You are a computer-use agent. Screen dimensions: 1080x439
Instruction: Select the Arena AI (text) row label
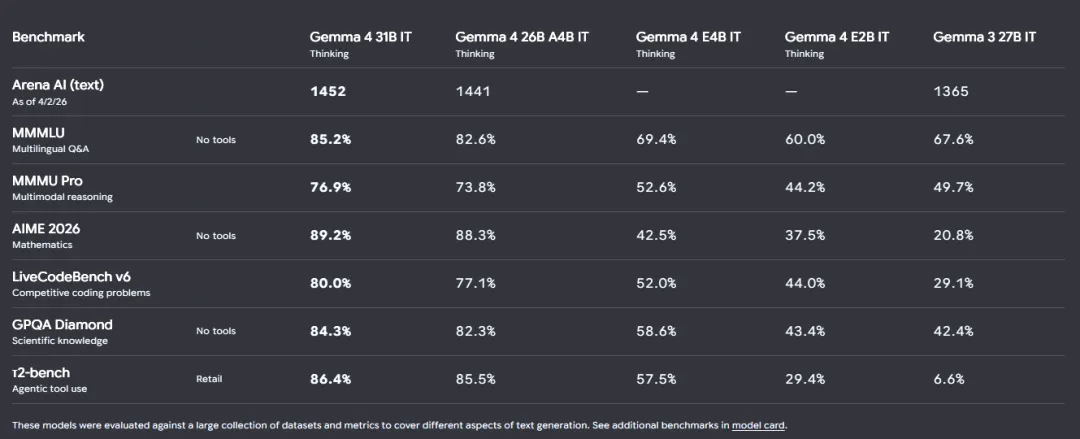[x=57, y=85]
